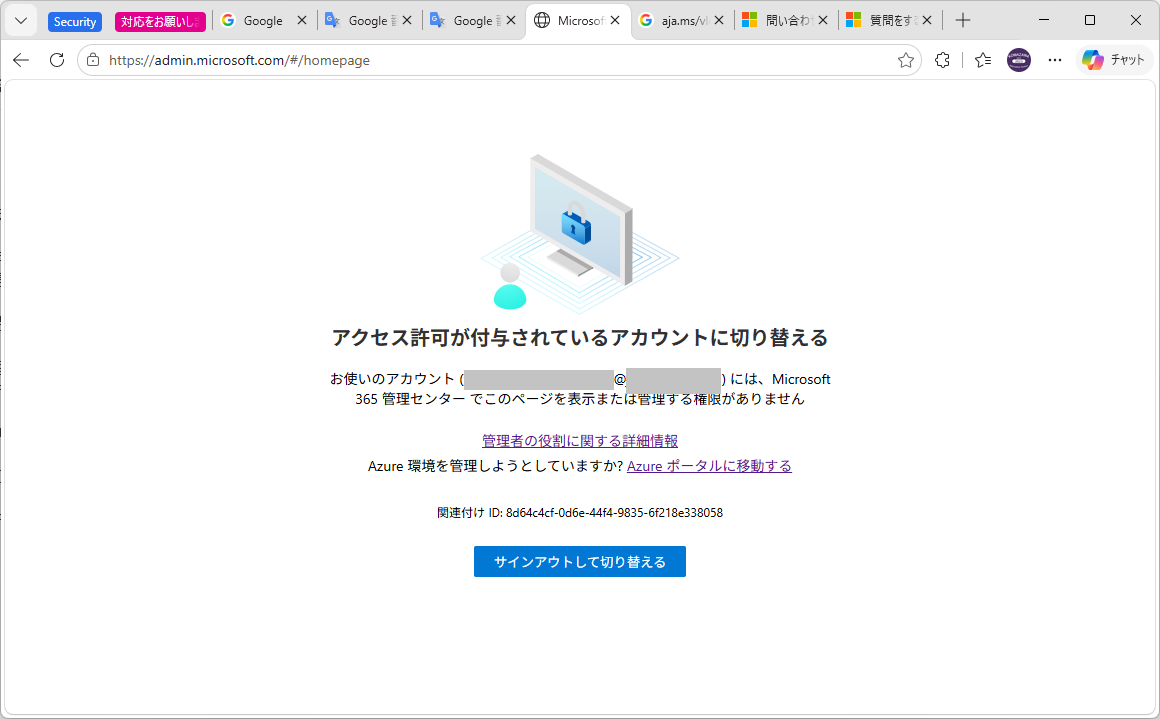1160x719 pixels.
Task: View site information lock icon
Action: (x=93, y=60)
